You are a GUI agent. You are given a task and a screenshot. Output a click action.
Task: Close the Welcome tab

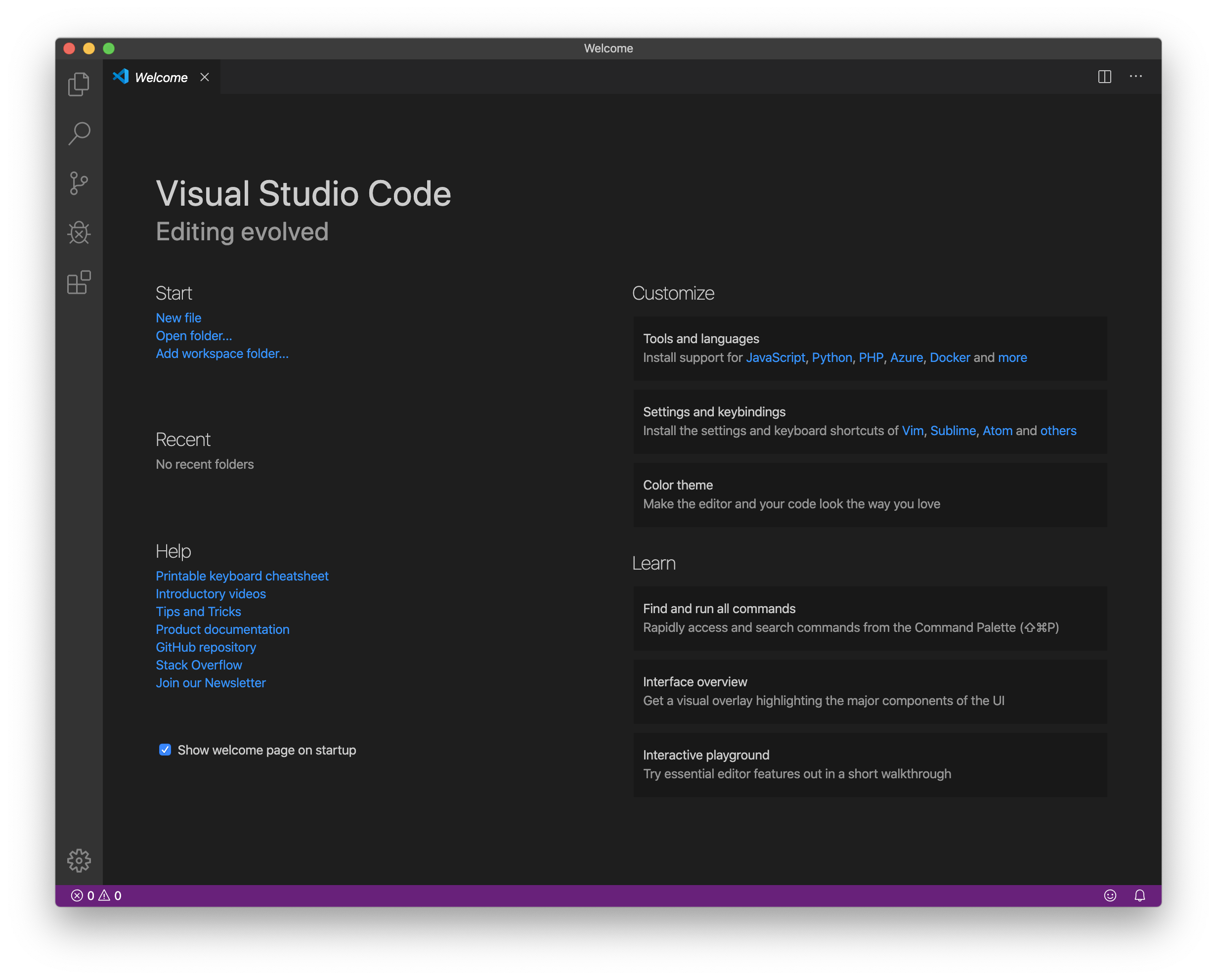coord(205,77)
